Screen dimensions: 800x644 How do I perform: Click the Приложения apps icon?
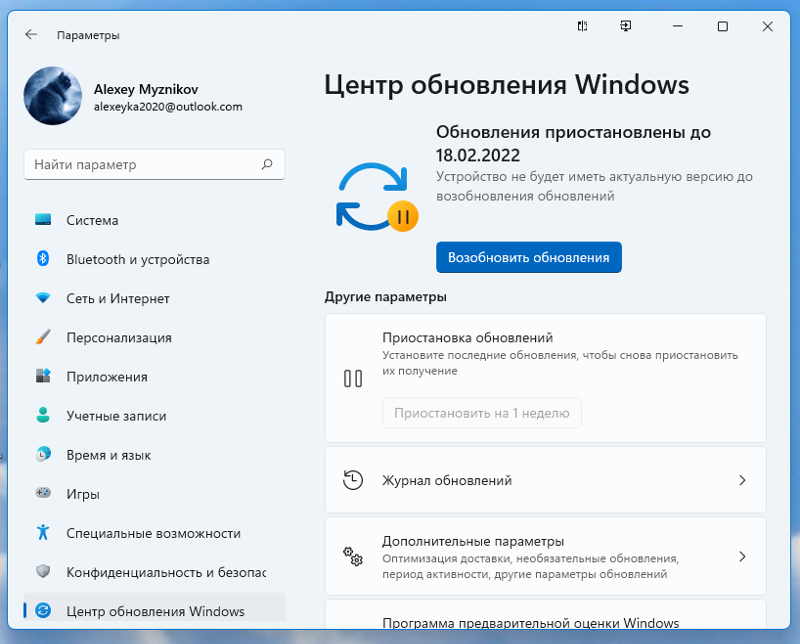pyautogui.click(x=43, y=376)
